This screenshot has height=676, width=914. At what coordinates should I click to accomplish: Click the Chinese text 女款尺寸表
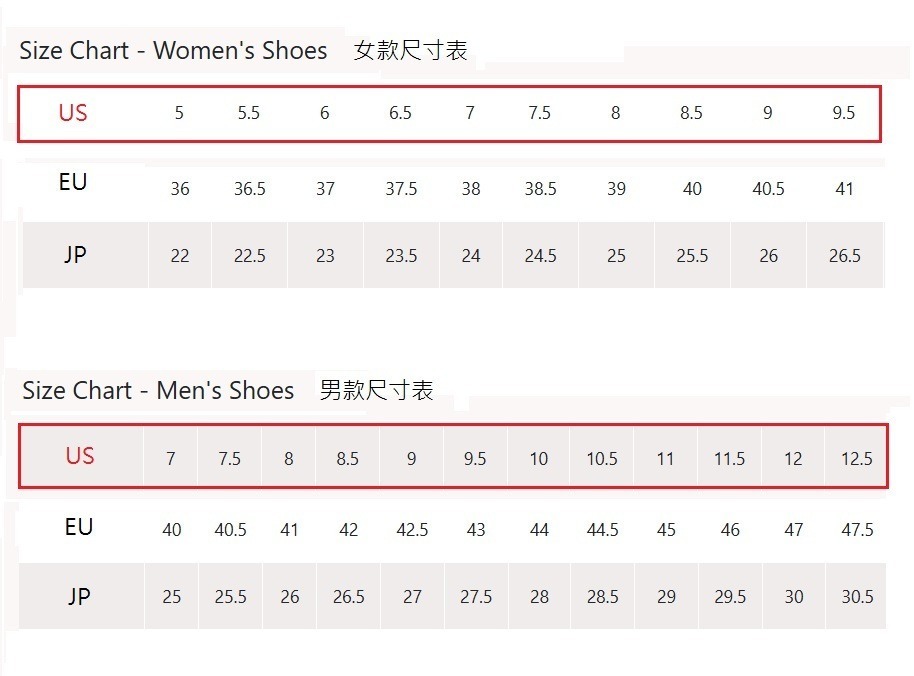410,51
